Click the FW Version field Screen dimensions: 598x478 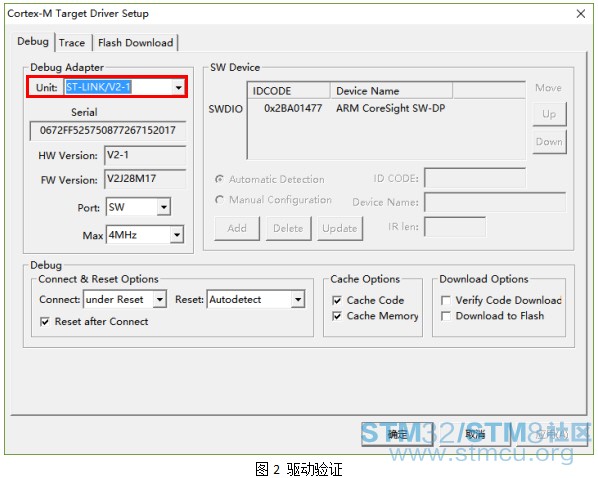click(x=145, y=179)
